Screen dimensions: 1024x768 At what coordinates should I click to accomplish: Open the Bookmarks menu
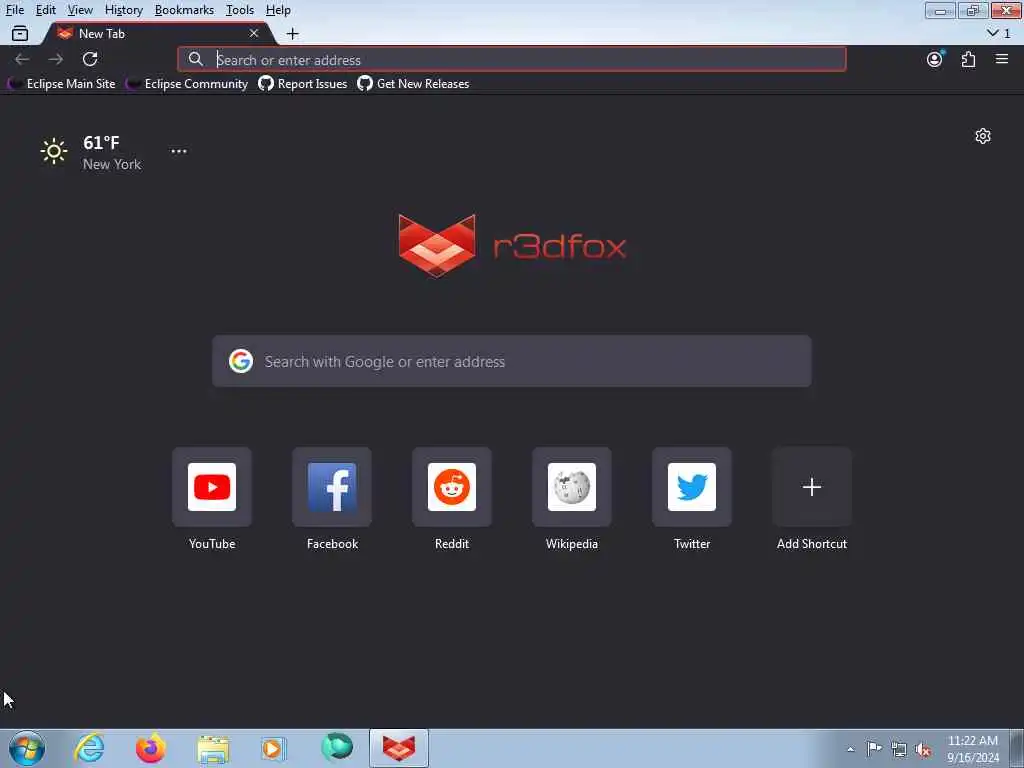[x=184, y=10]
